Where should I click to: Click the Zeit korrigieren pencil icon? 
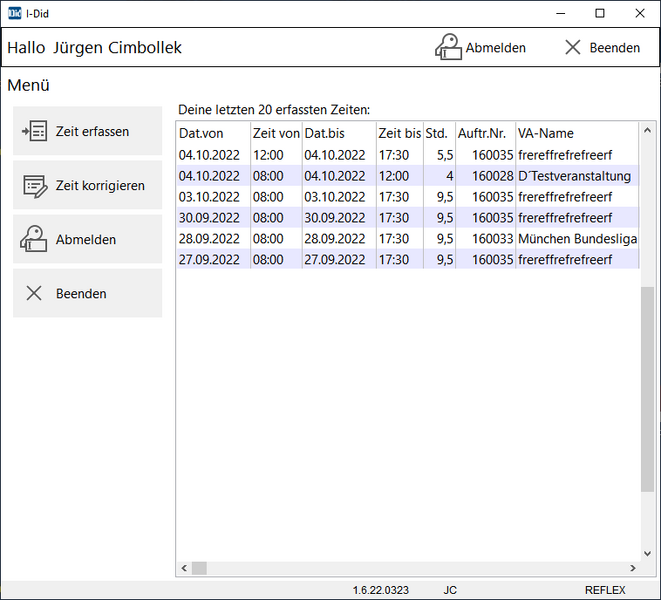[x=35, y=186]
